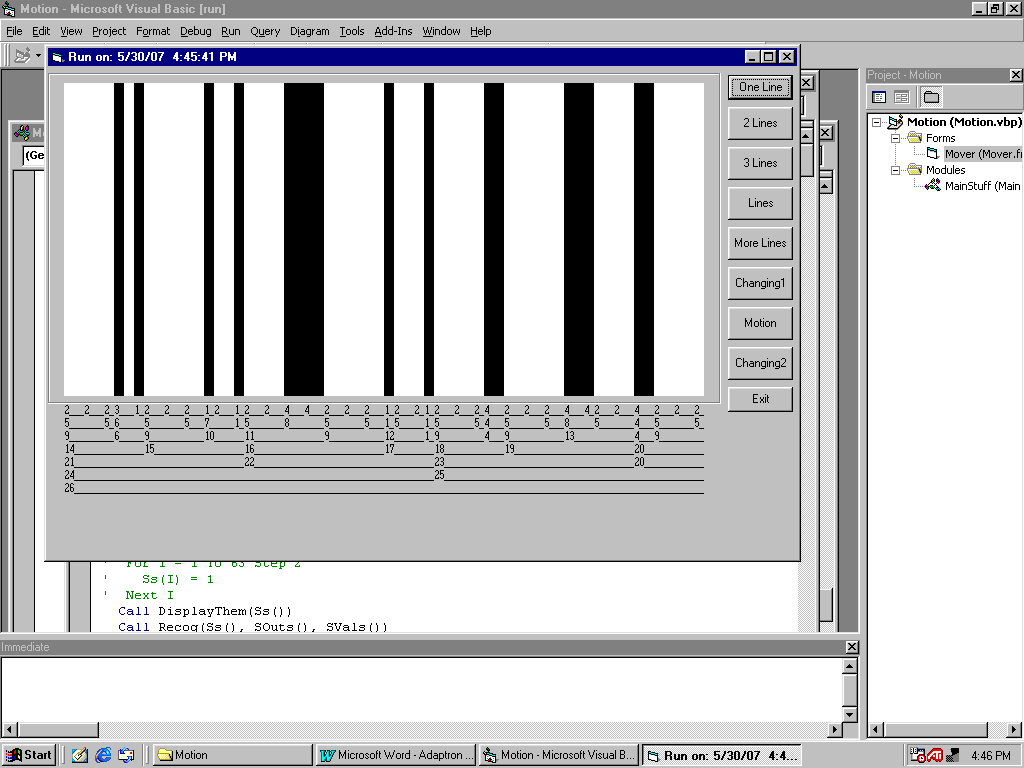The image size is (1024, 768).
Task: Open the Window menu
Action: point(441,31)
